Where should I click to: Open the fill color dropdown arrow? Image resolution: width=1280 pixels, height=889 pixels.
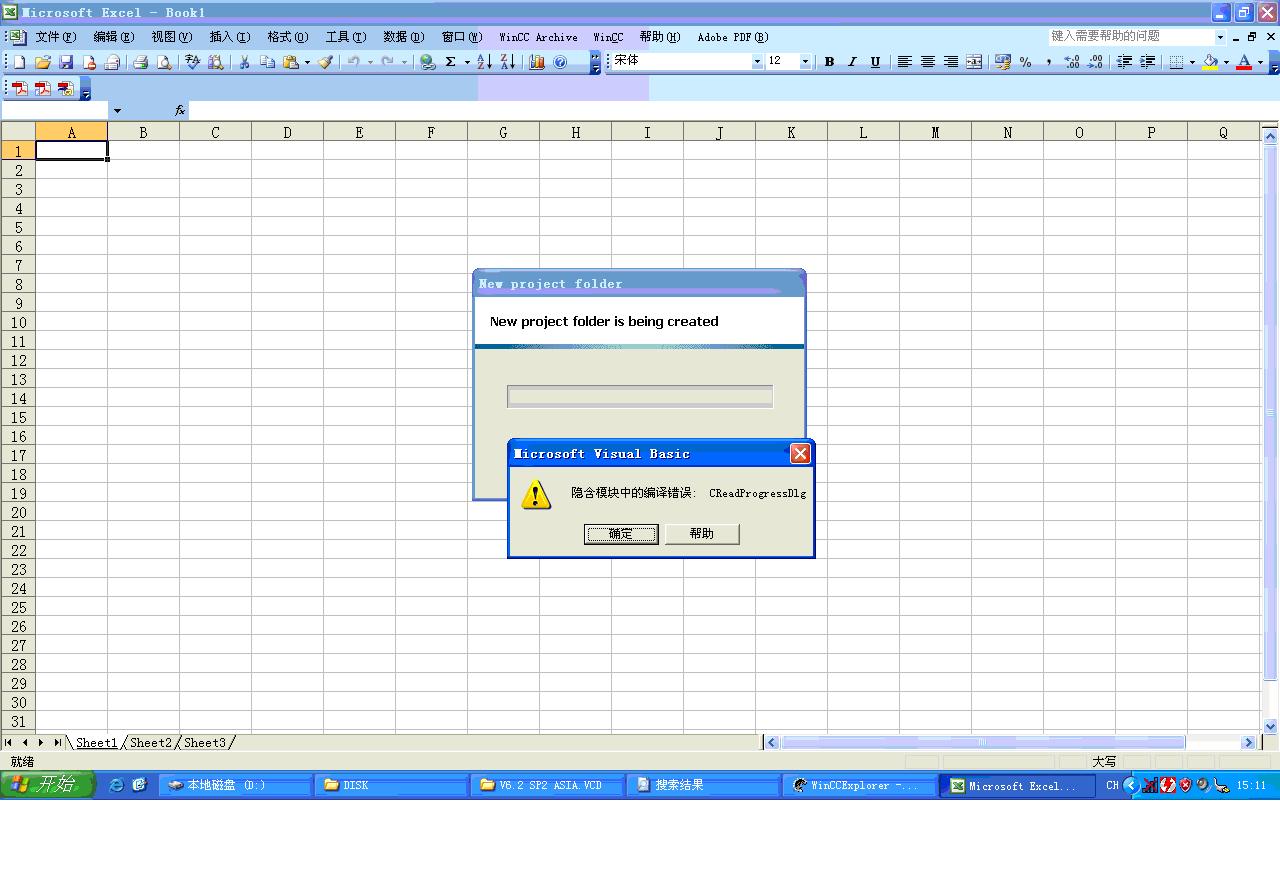coord(1226,62)
